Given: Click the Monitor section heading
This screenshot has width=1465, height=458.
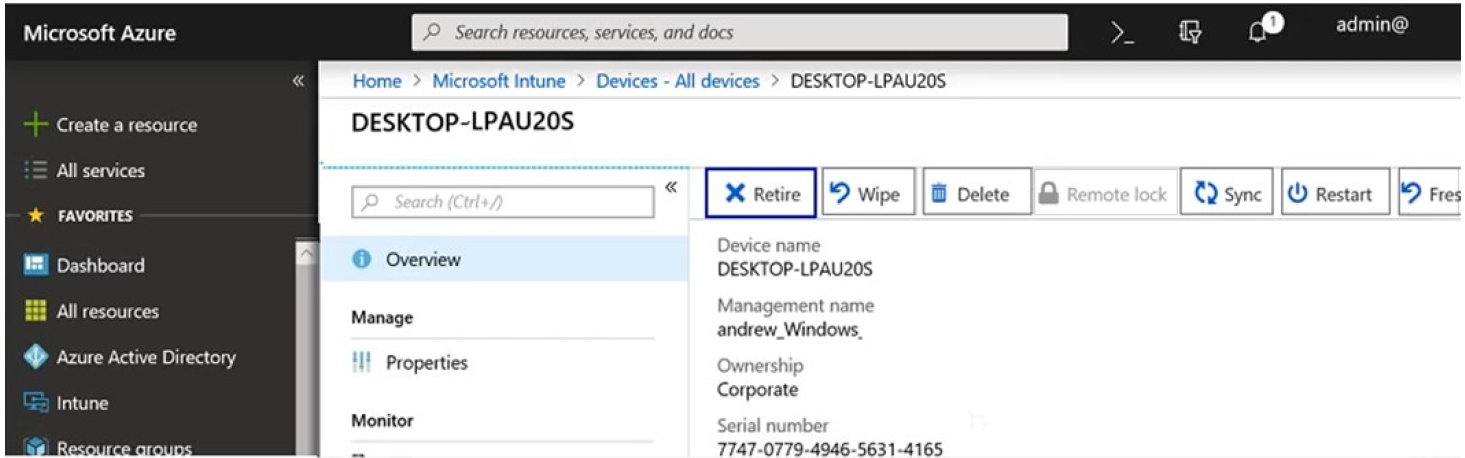Looking at the screenshot, I should [x=382, y=421].
